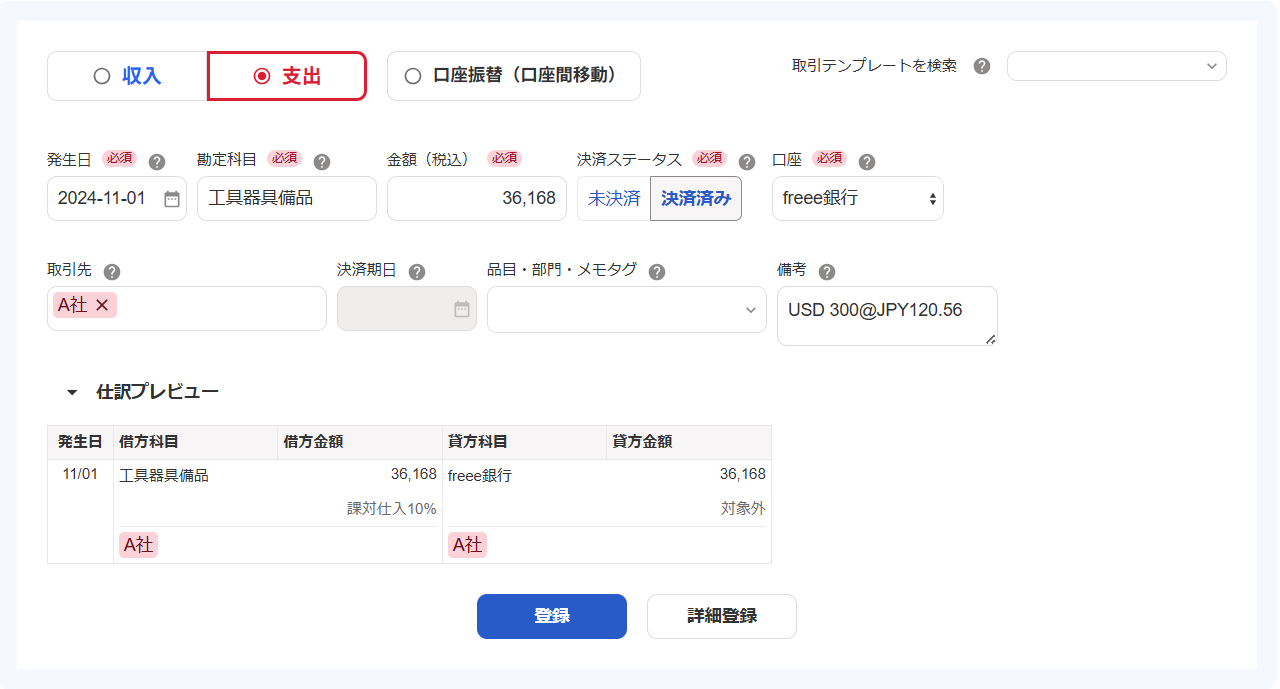The width and height of the screenshot is (1280, 689).
Task: Click 11/01 date cell in preview
Action: (80, 474)
